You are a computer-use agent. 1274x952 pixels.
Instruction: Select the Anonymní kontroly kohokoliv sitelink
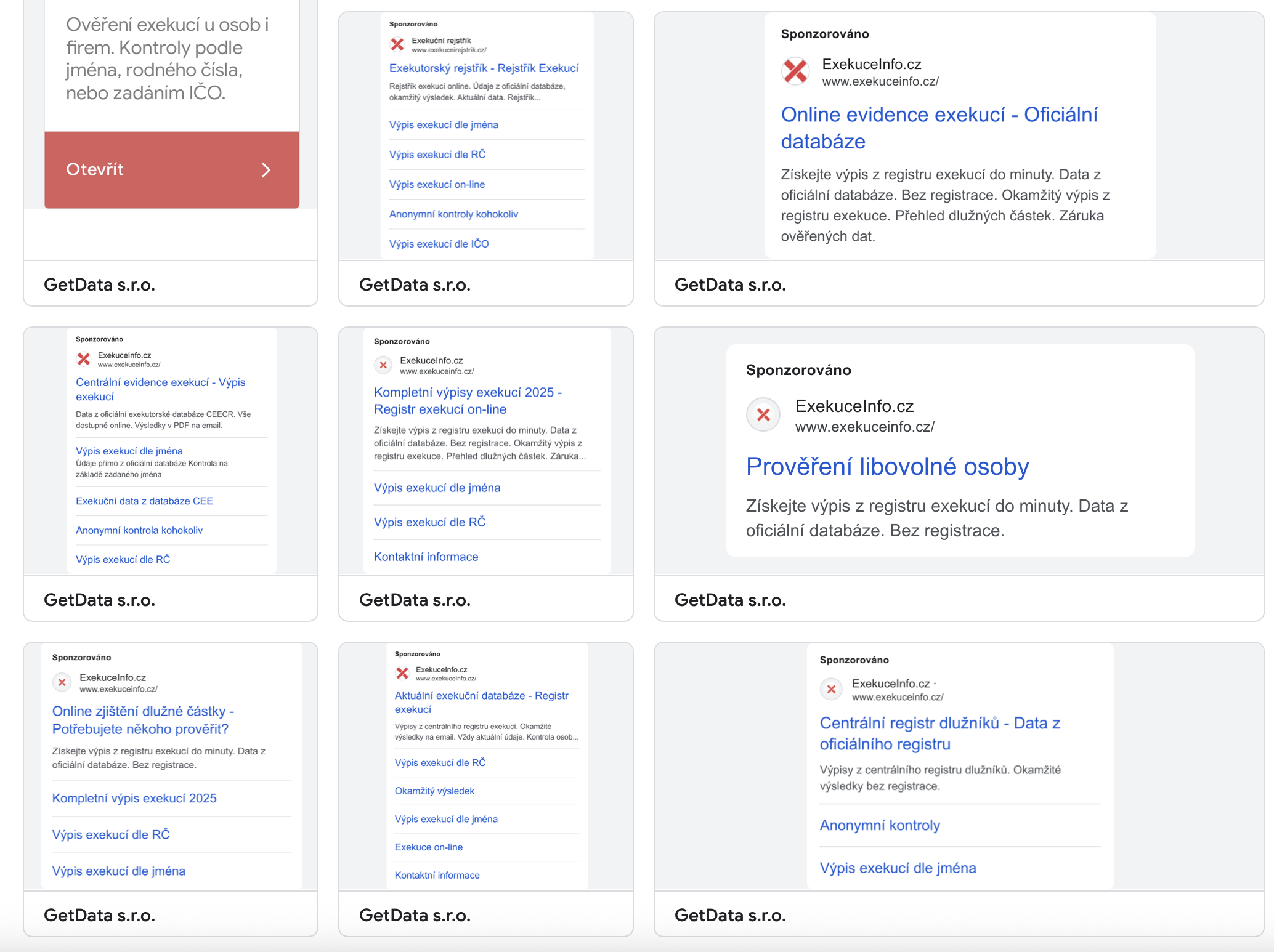tap(453, 214)
